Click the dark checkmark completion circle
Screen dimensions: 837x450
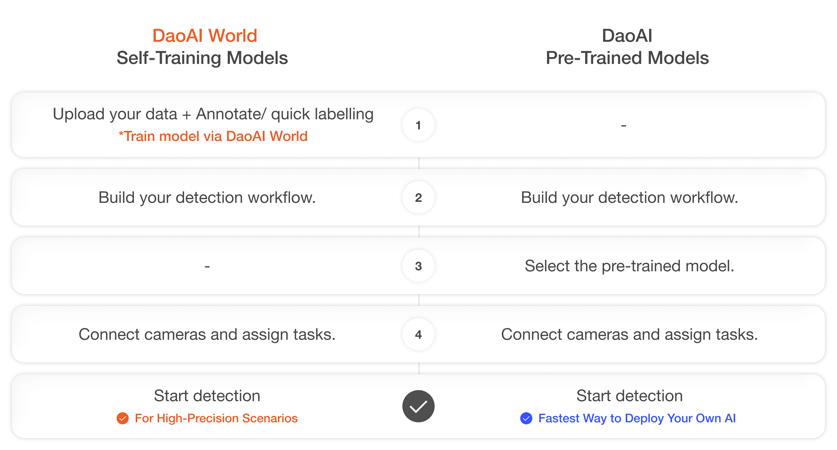pos(418,406)
